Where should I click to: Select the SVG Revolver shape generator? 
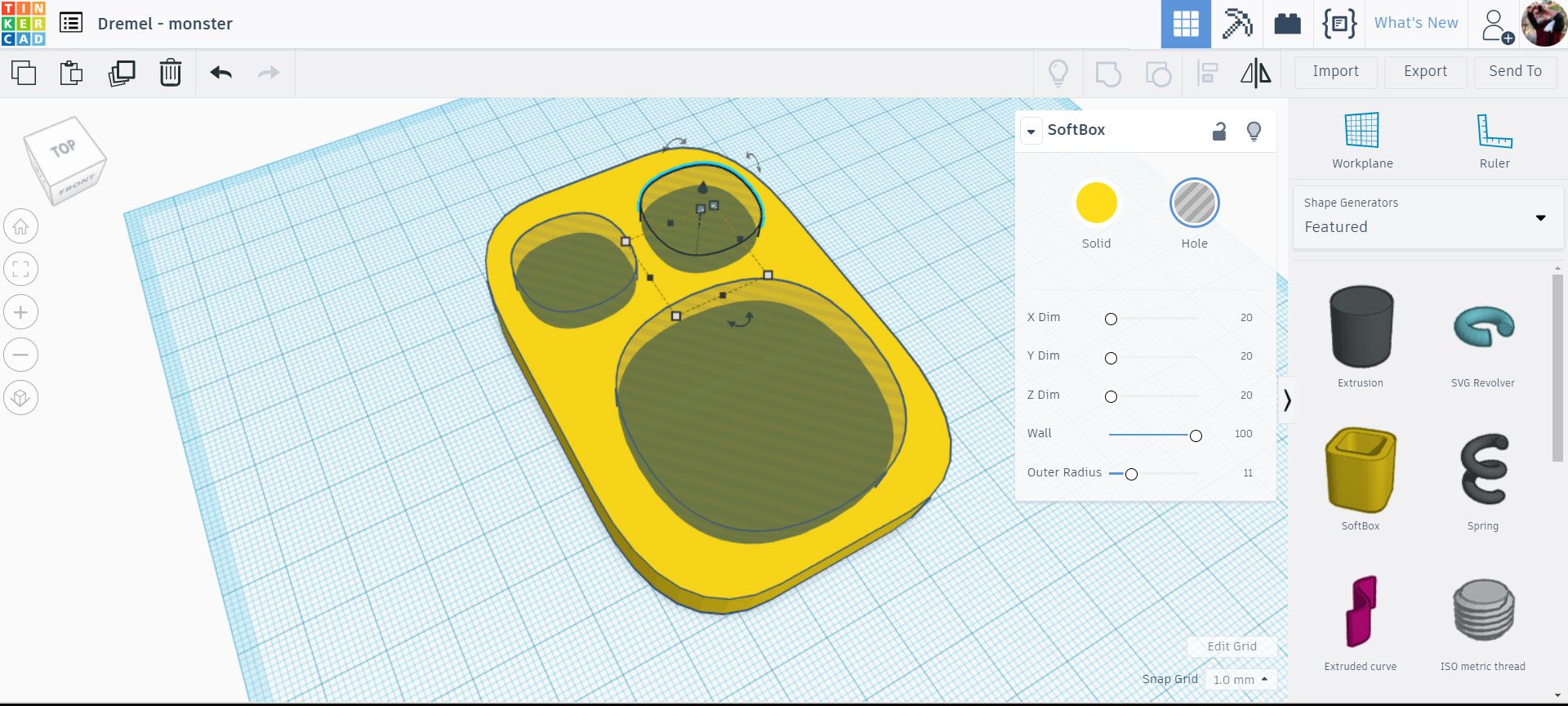tap(1483, 337)
